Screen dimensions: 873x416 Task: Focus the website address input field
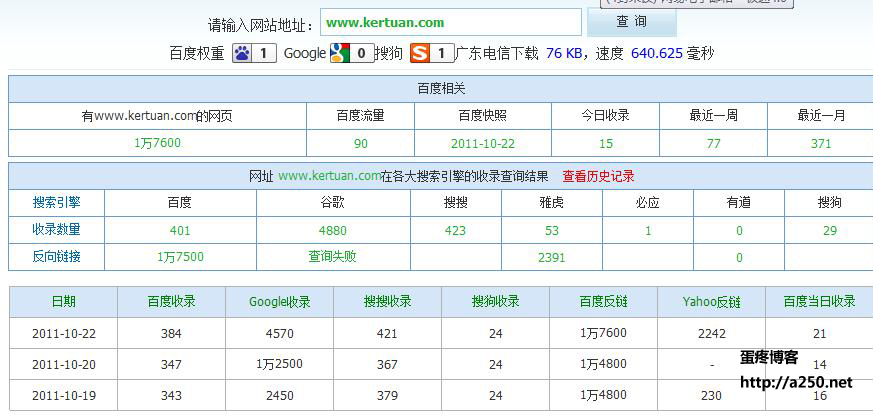[x=451, y=22]
